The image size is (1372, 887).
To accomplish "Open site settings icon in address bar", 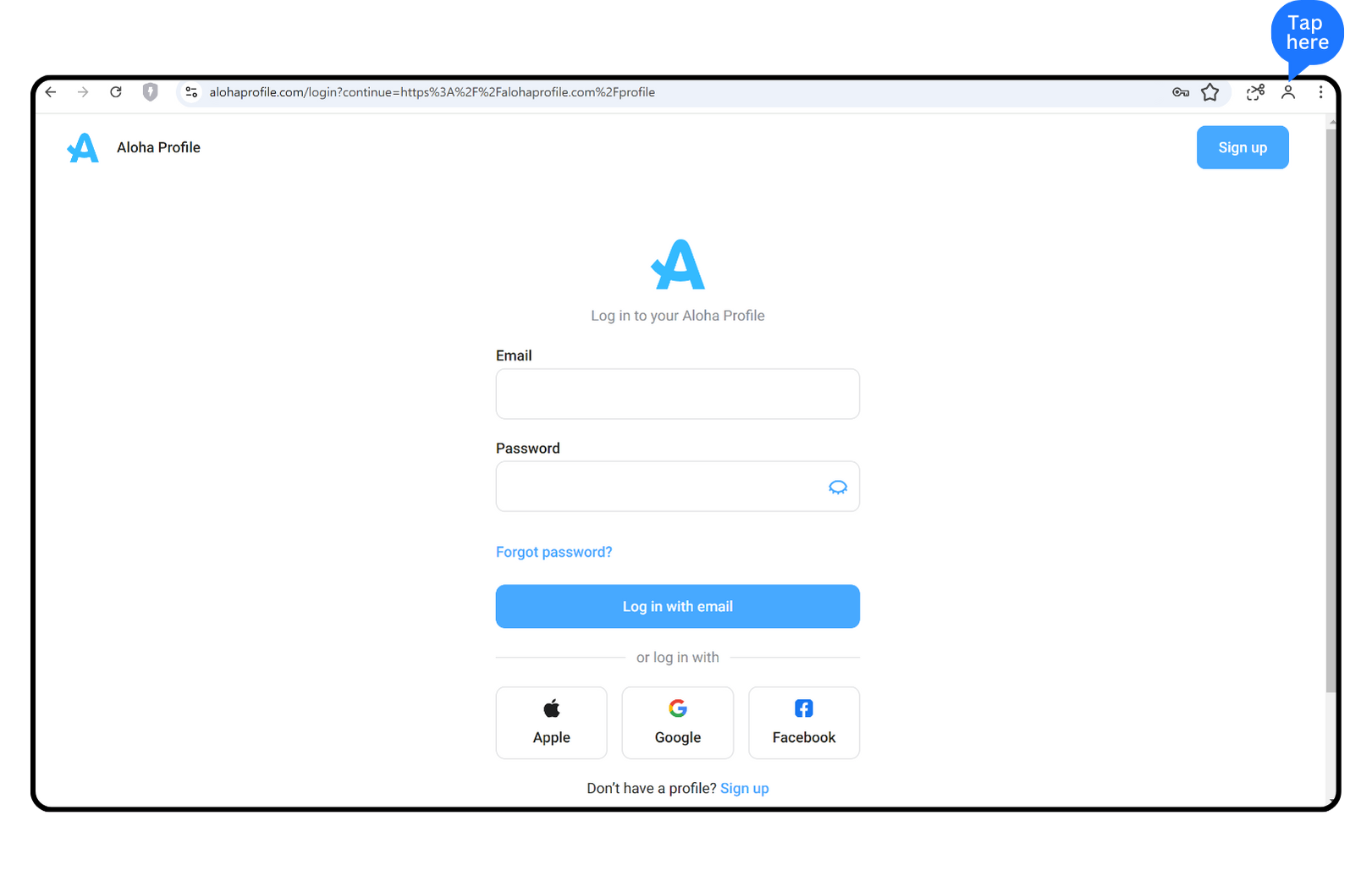I will tap(191, 92).
